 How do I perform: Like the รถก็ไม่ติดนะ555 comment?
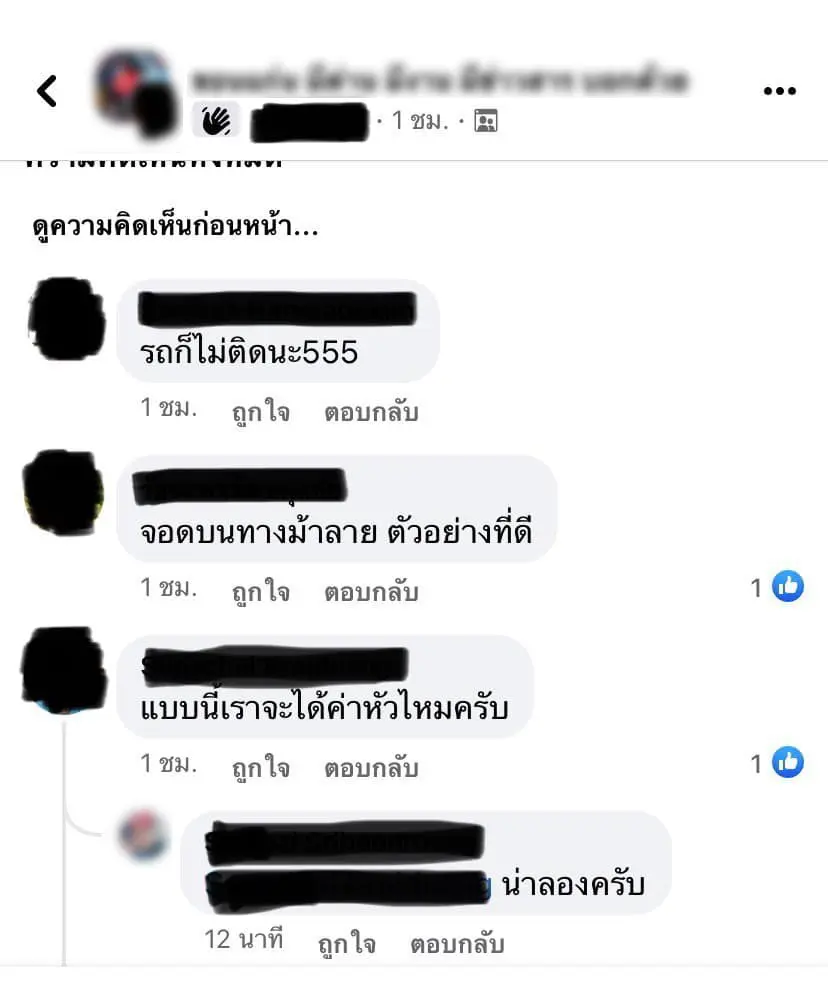[260, 411]
